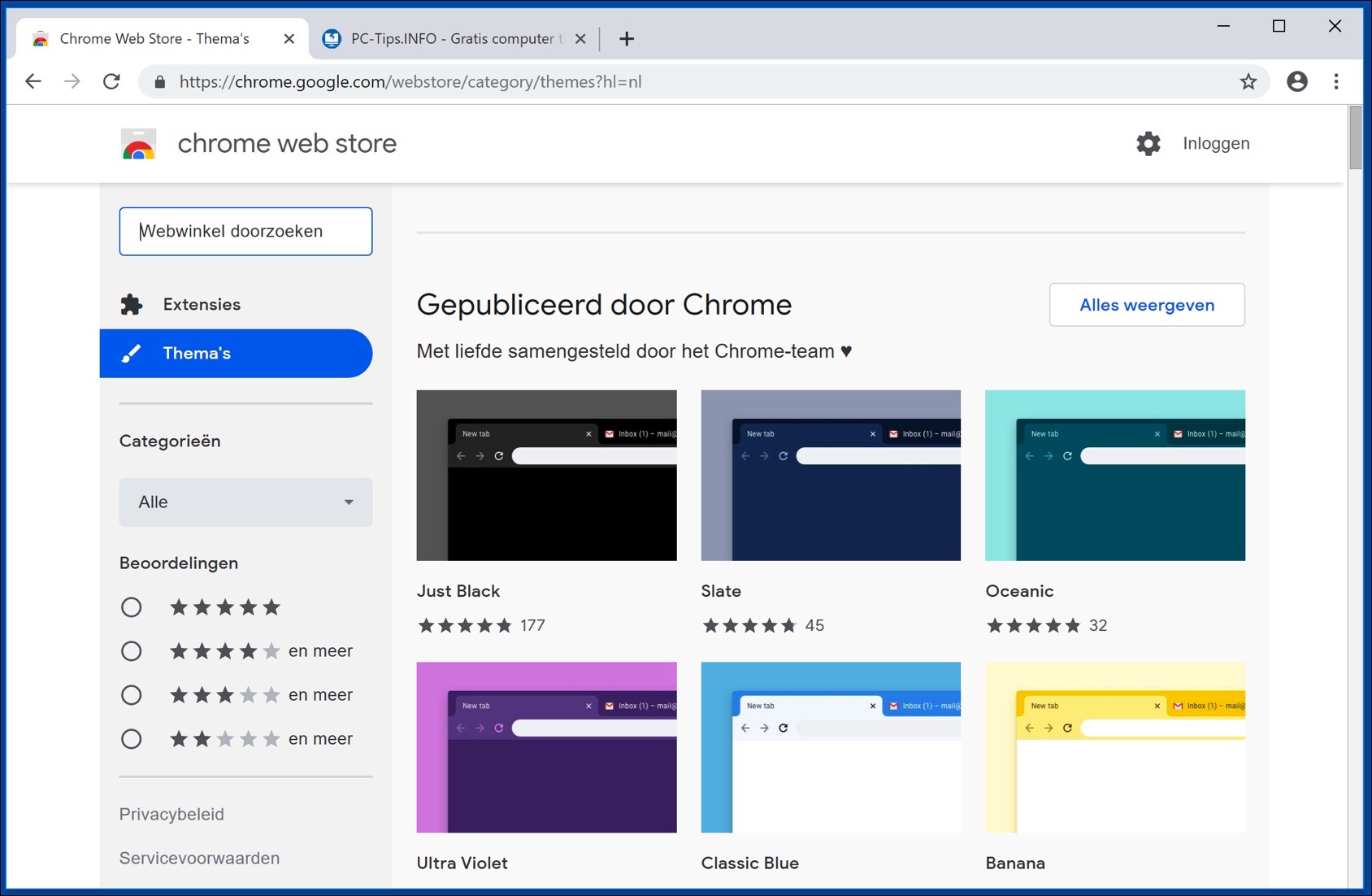Focus the Webwinkel doorzoeken search field

[x=245, y=231]
